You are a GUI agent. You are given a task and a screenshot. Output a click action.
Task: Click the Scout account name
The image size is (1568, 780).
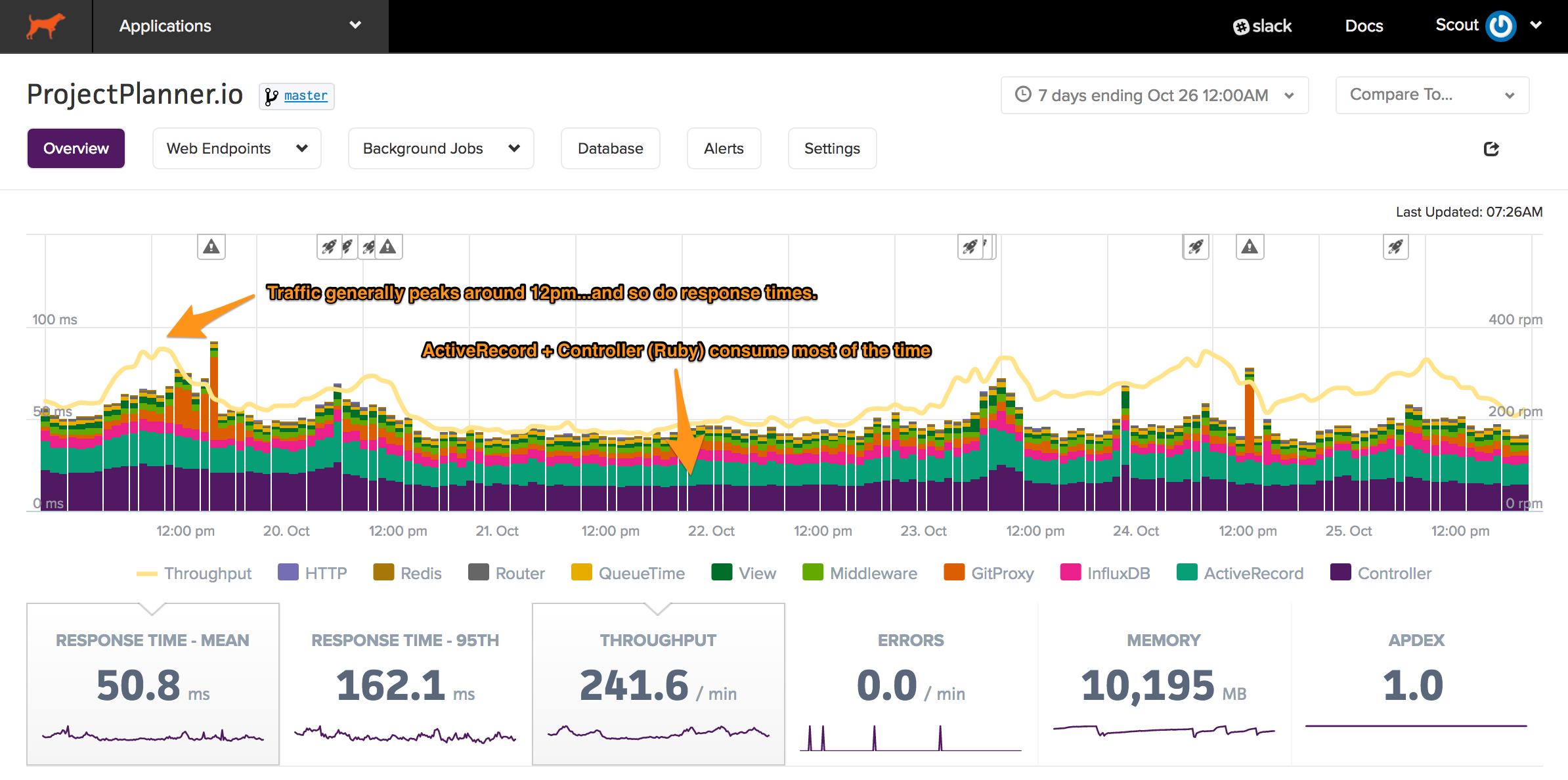pos(1456,25)
